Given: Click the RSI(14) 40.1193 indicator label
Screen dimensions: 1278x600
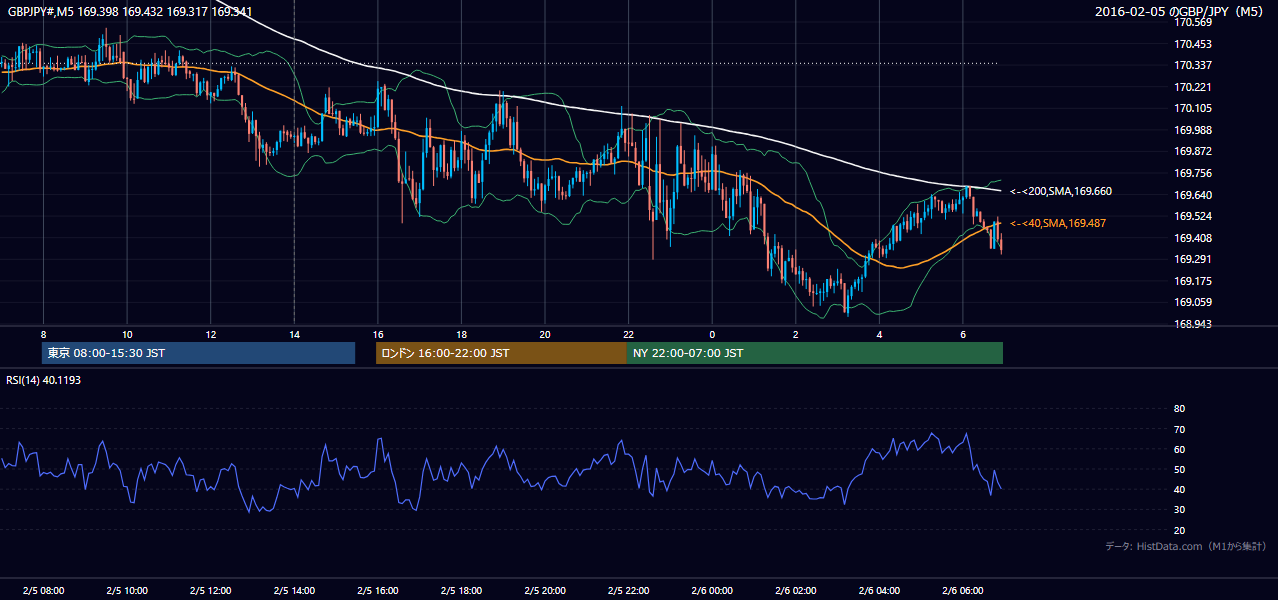Looking at the screenshot, I should (44, 380).
